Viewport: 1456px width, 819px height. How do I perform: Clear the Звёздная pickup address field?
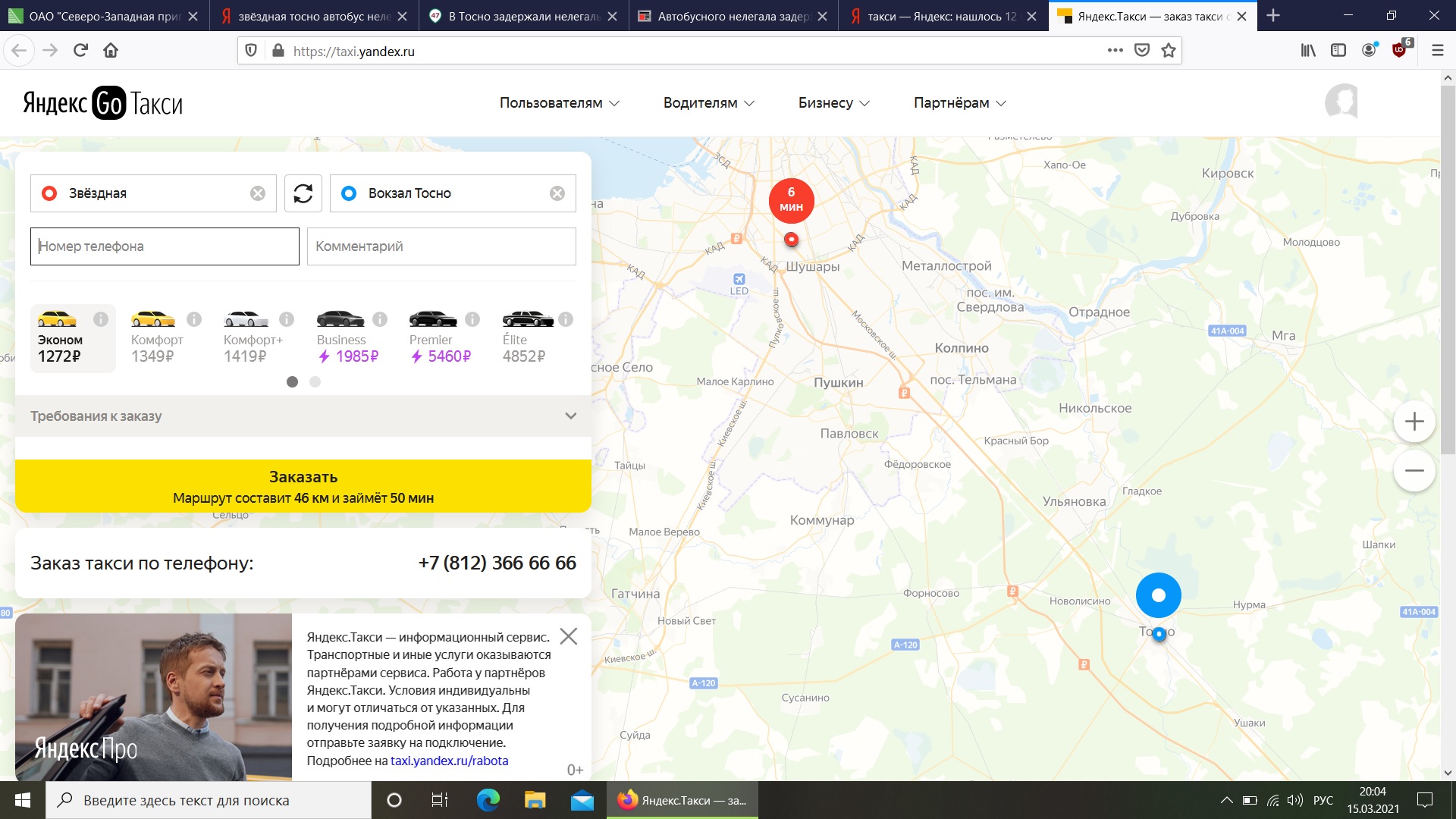tap(258, 193)
